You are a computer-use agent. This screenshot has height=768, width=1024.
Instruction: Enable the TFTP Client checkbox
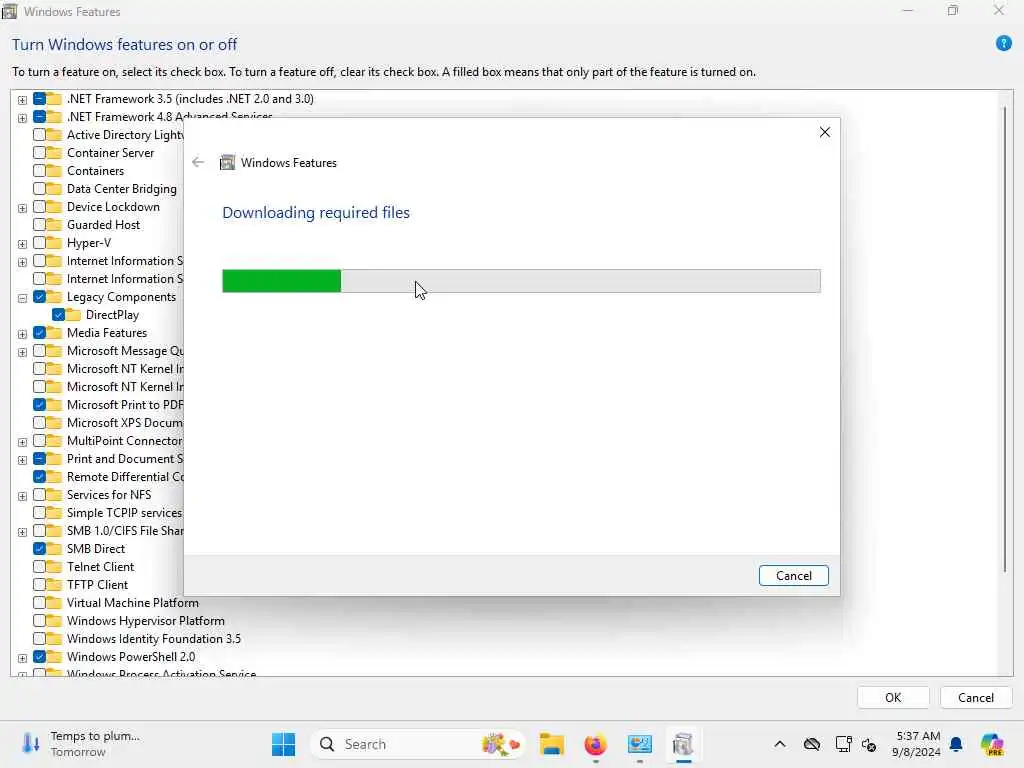click(39, 584)
